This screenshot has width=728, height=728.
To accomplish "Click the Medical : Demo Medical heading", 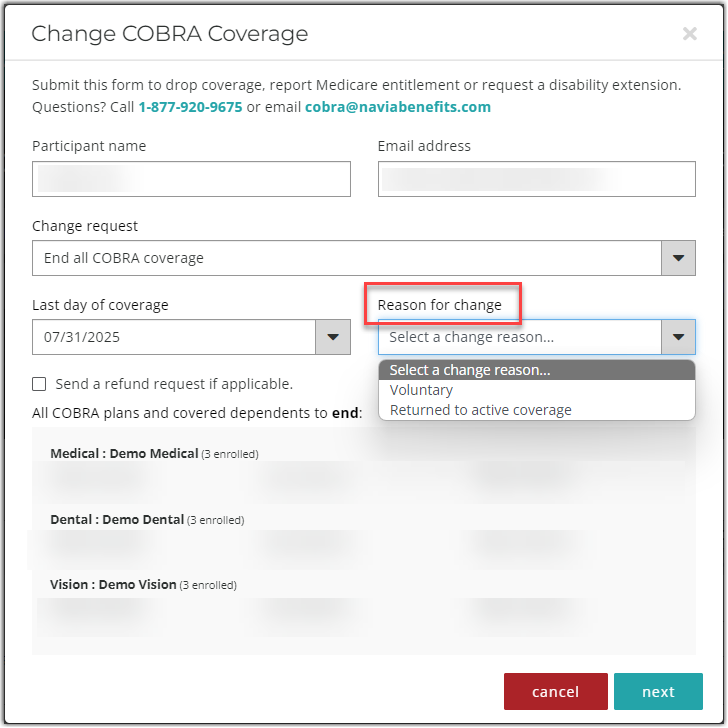I will 124,453.
